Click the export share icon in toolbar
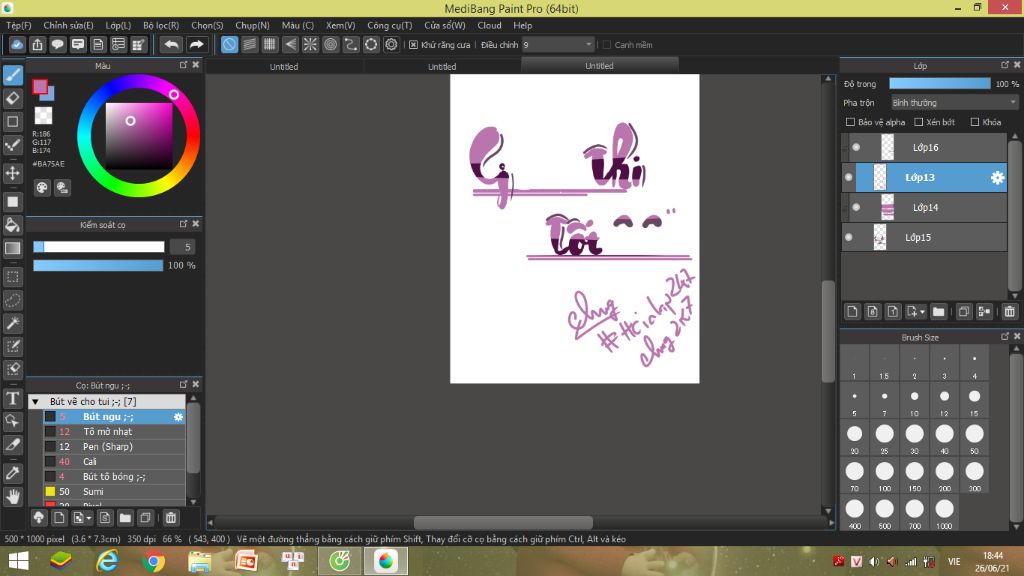1024x576 pixels. point(37,44)
